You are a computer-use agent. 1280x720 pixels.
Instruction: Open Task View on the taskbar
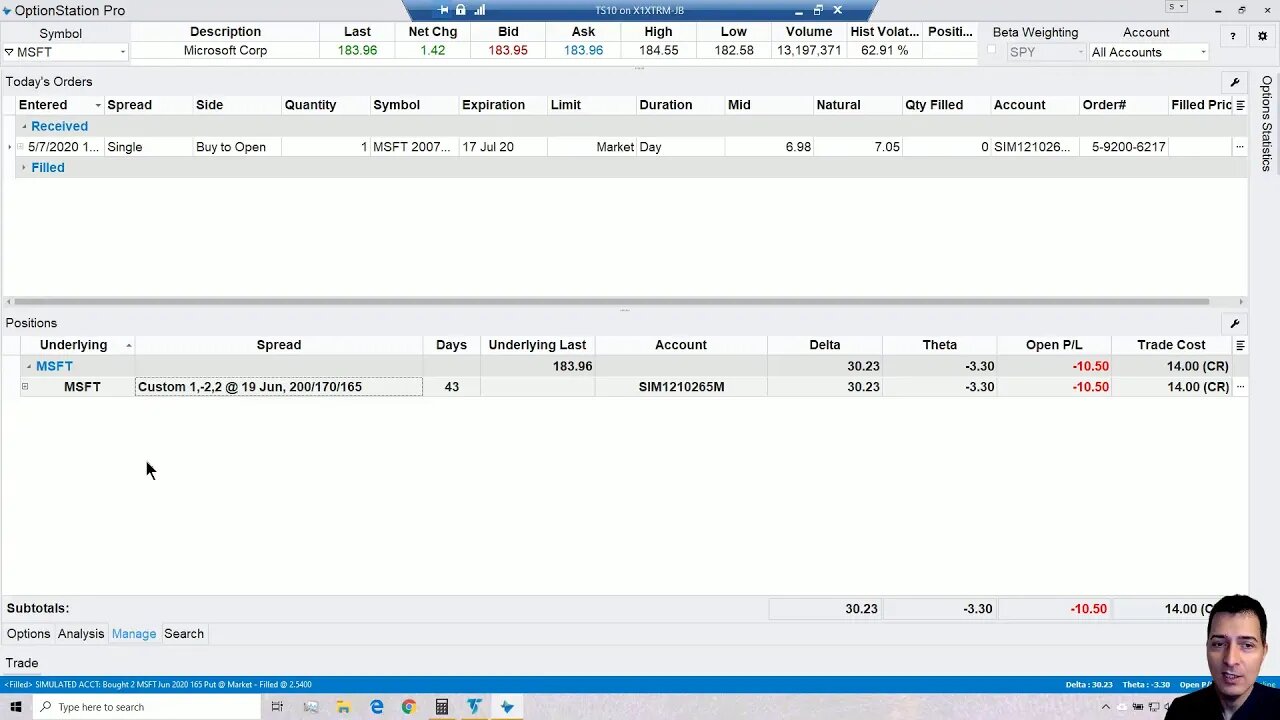coord(277,707)
